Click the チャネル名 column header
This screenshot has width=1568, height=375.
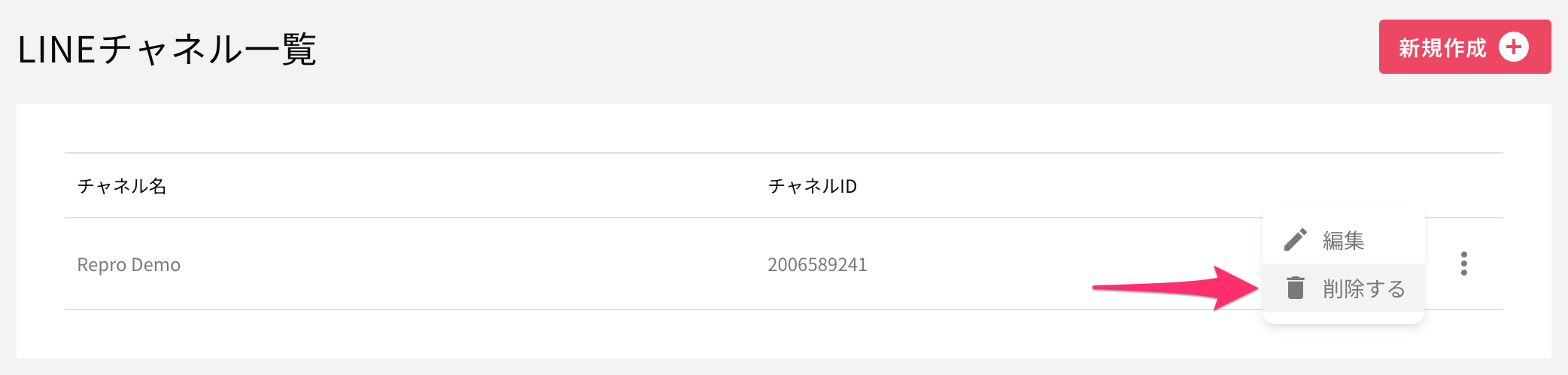coord(122,186)
